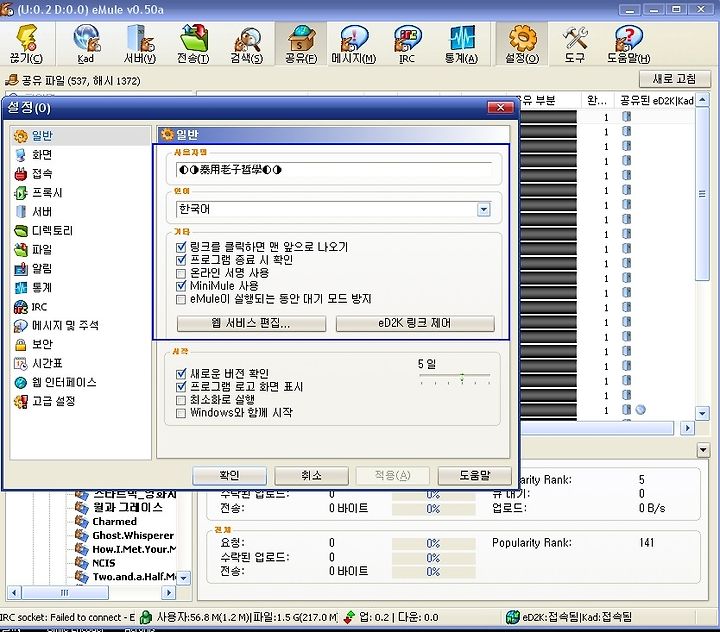The height and width of the screenshot is (632, 720).
Task: Select 보안 security settings page
Action: [34, 344]
